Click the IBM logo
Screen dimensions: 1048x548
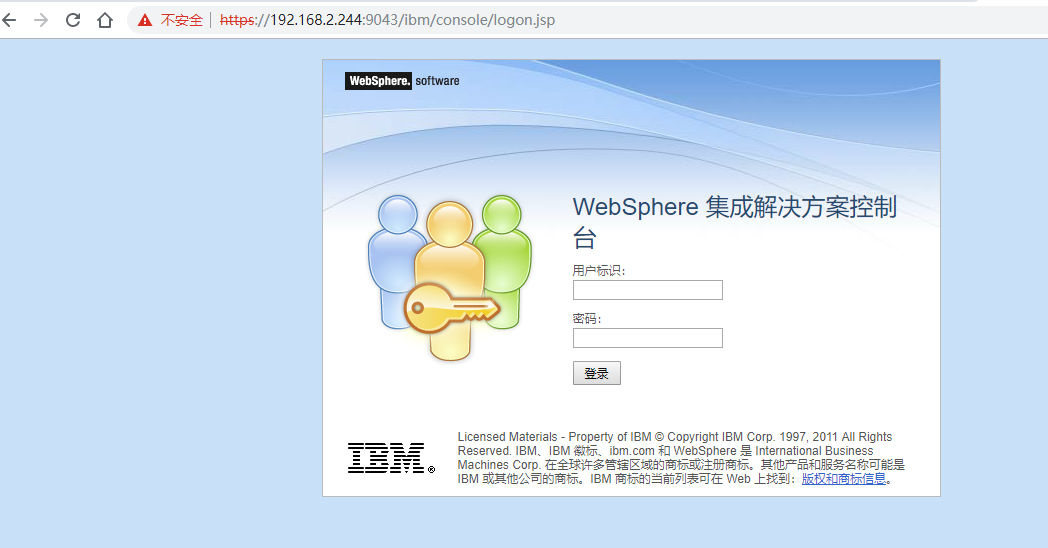pos(391,458)
